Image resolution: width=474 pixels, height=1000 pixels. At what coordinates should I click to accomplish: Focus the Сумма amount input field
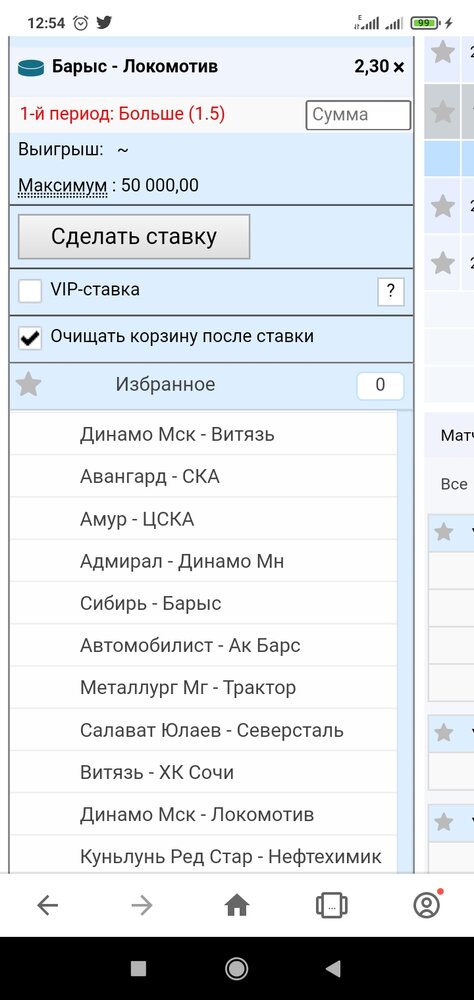(358, 115)
